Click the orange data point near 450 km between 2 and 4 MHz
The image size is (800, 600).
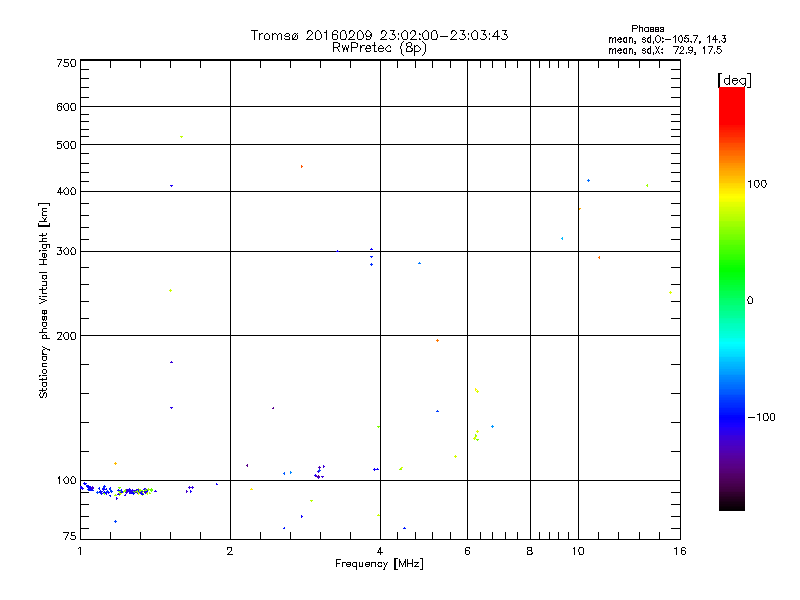coord(302,166)
